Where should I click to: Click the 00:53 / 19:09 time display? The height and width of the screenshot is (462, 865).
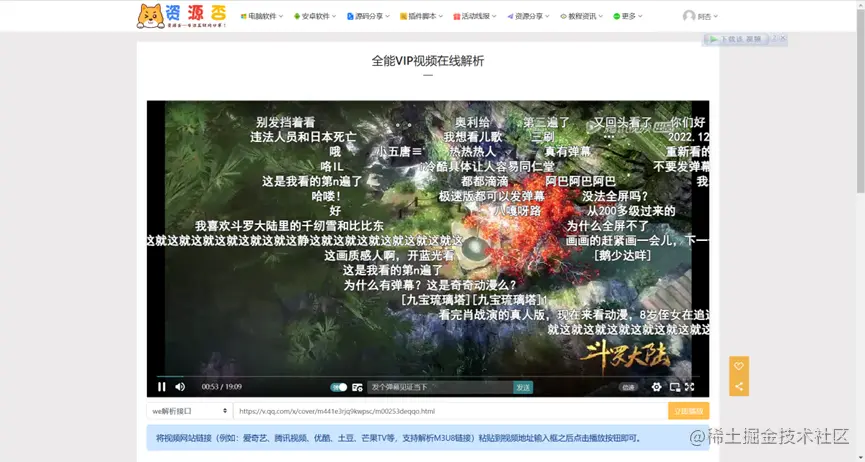point(222,387)
